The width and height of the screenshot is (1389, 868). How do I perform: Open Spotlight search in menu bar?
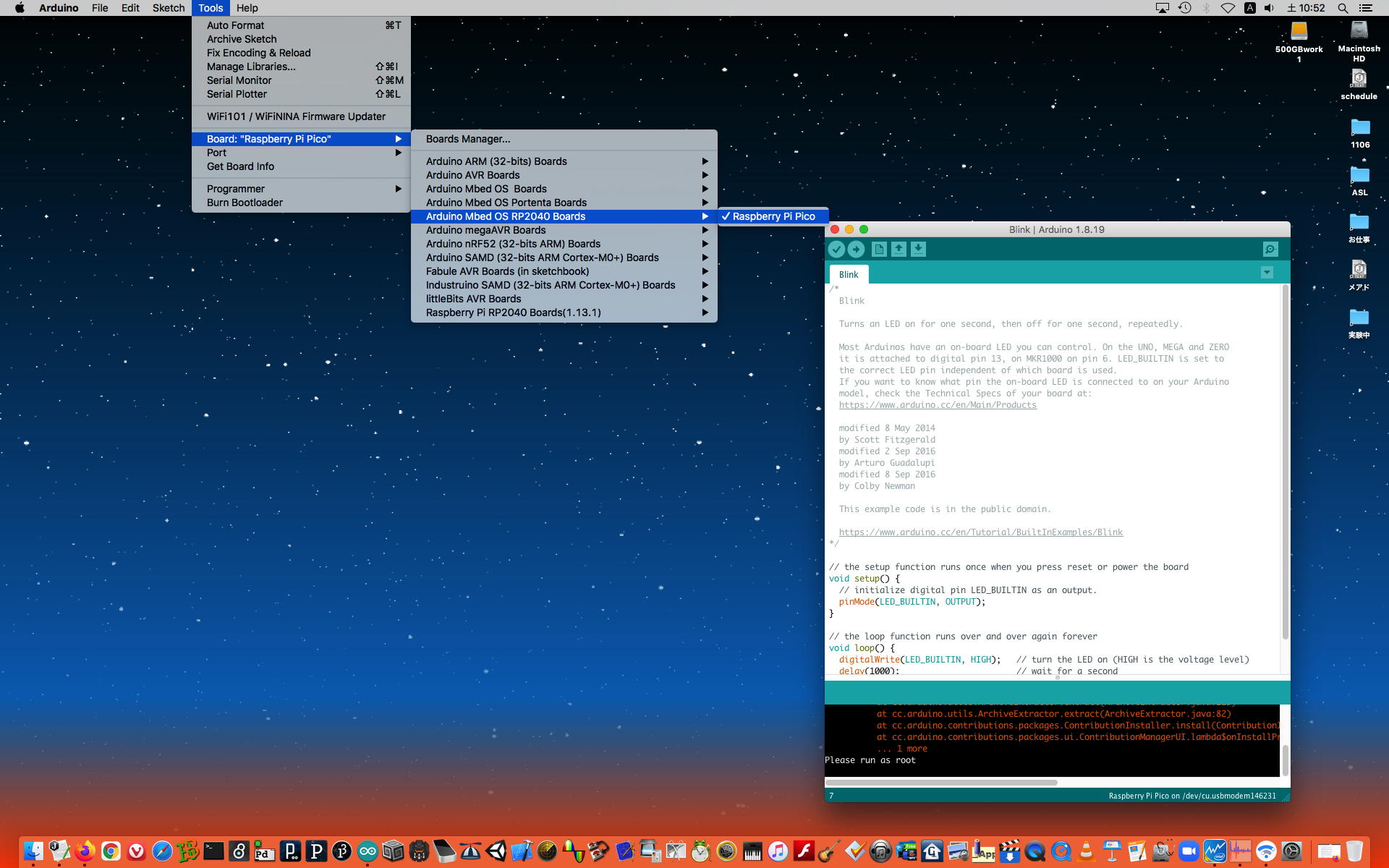point(1343,8)
